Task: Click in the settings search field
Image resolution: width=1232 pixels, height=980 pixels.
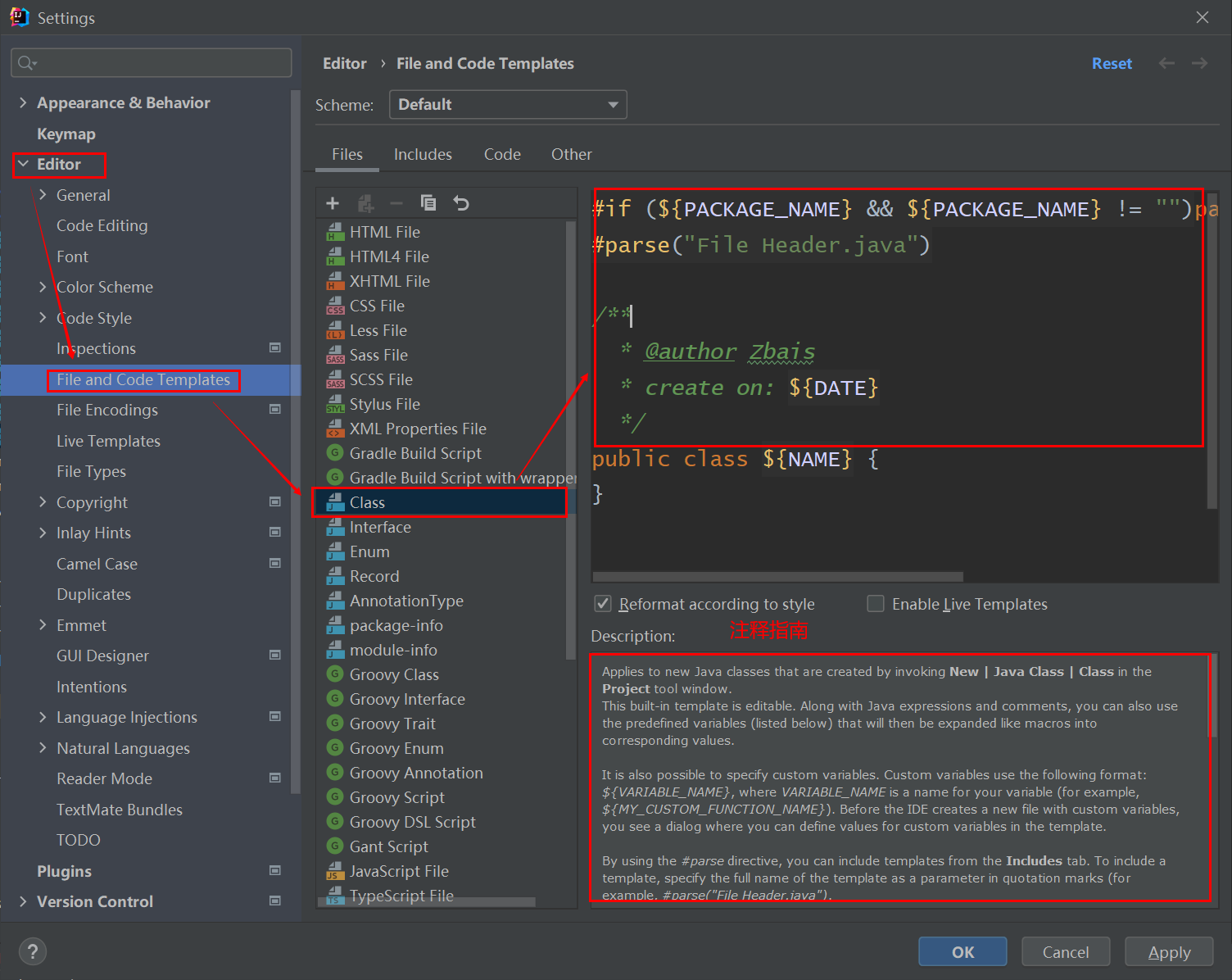Action: pos(152,62)
